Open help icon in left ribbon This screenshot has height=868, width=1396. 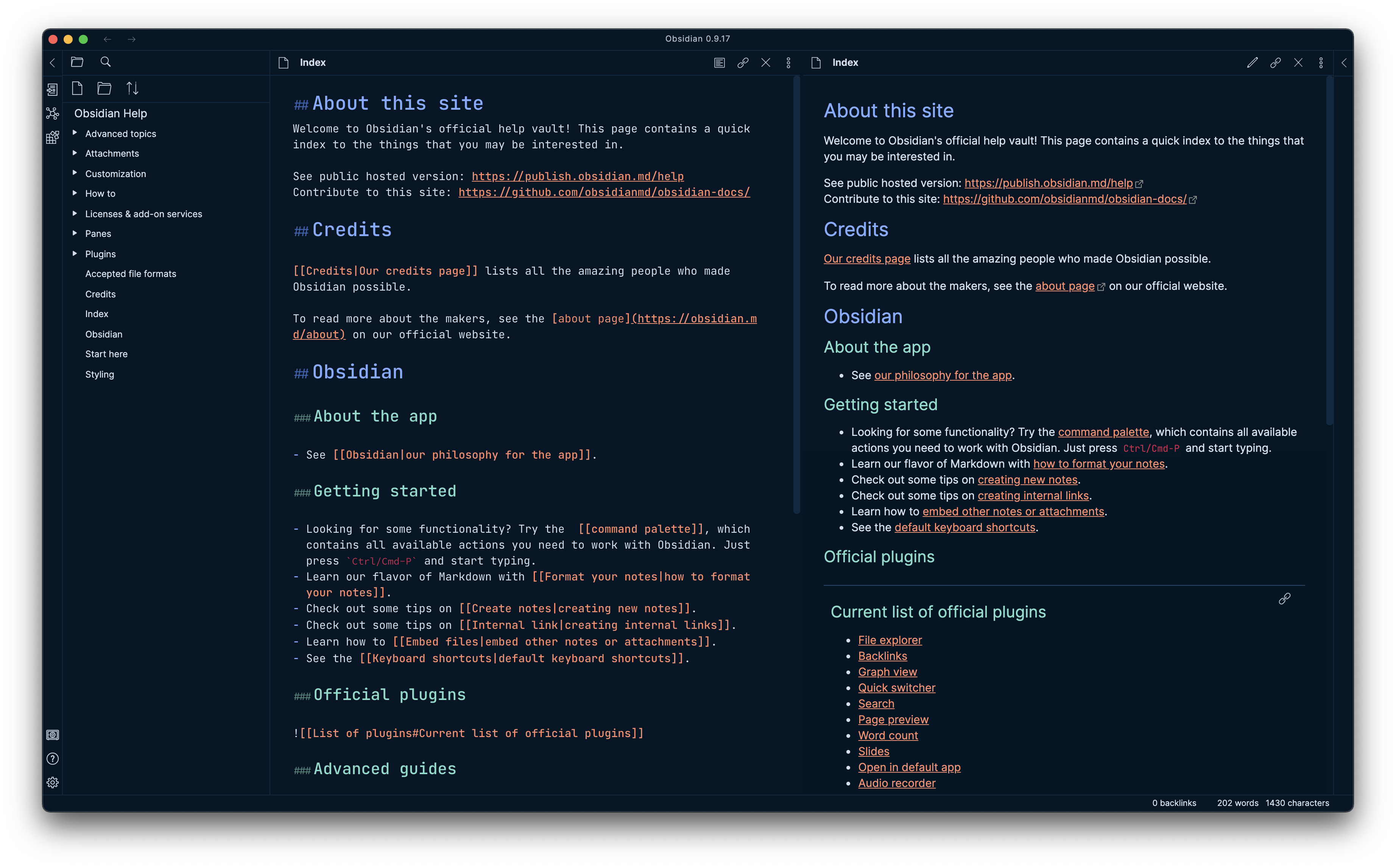click(52, 759)
